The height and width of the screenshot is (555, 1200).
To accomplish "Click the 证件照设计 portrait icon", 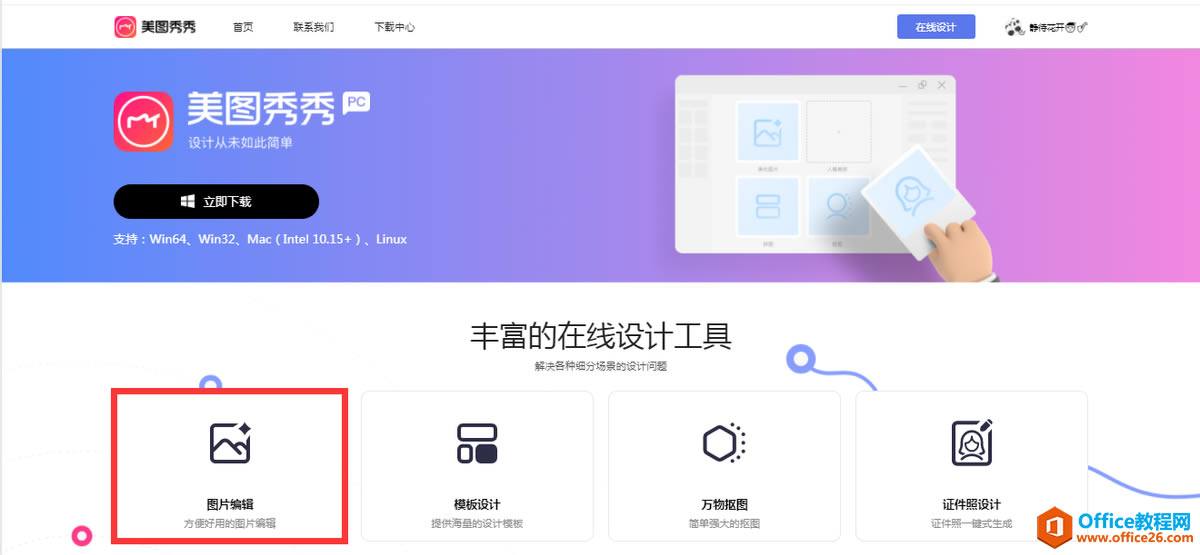I will tap(971, 442).
